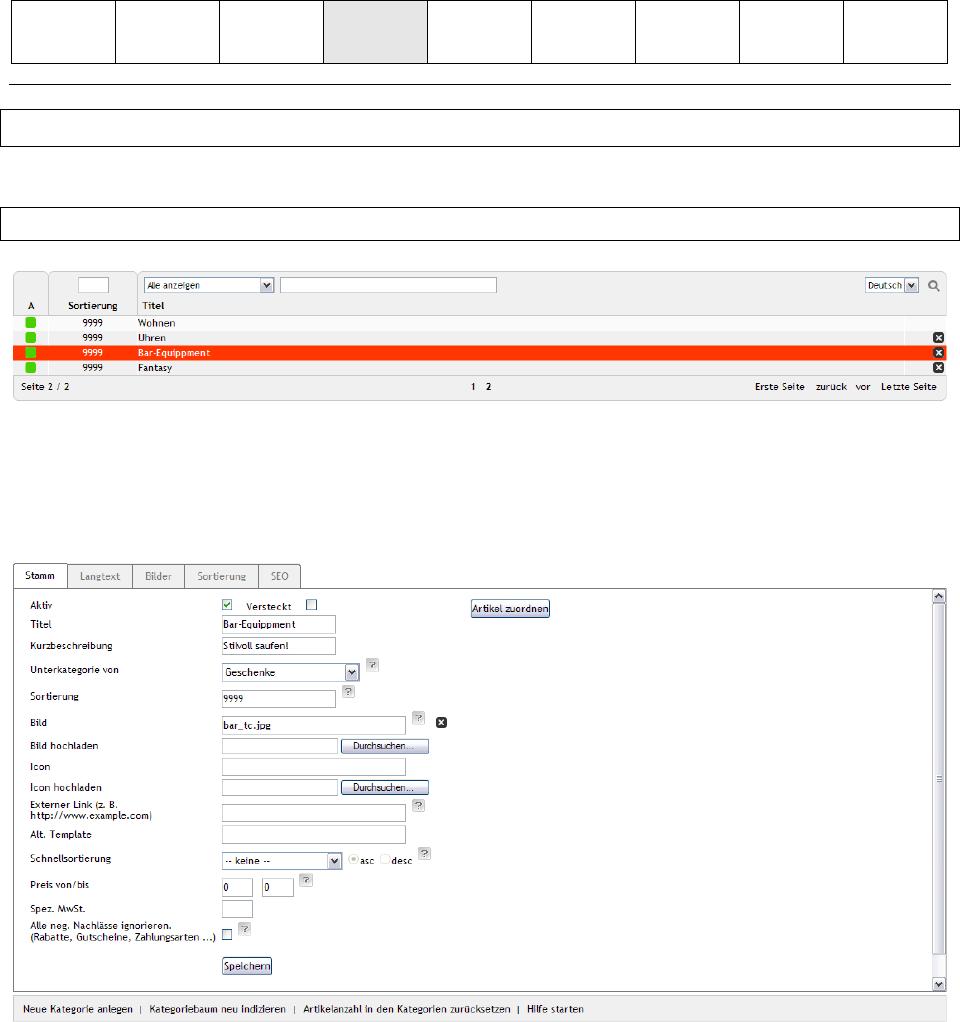Image resolution: width=960 pixels, height=1022 pixels.
Task: Focus the Titel input with Bar-Equippment
Action: coord(279,624)
